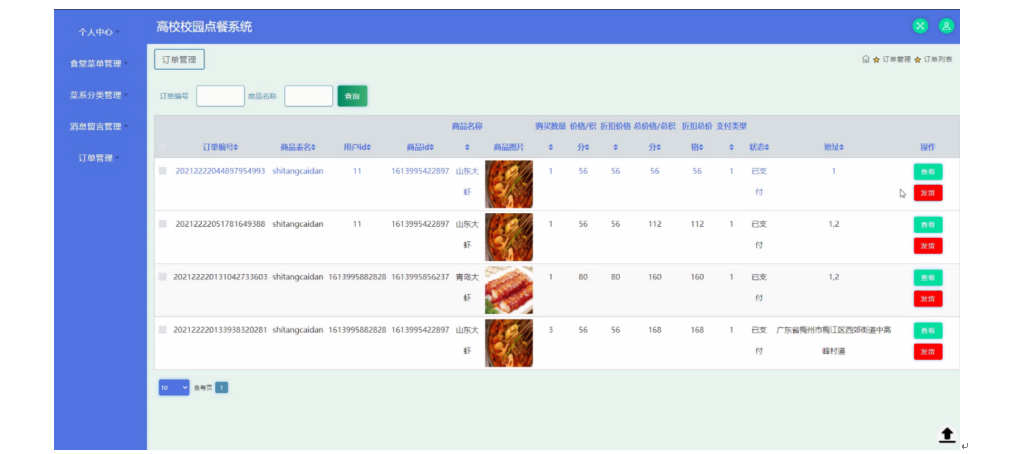Click the address 广东省梅州市梅江区 cell
1033x454 pixels.
click(x=833, y=340)
